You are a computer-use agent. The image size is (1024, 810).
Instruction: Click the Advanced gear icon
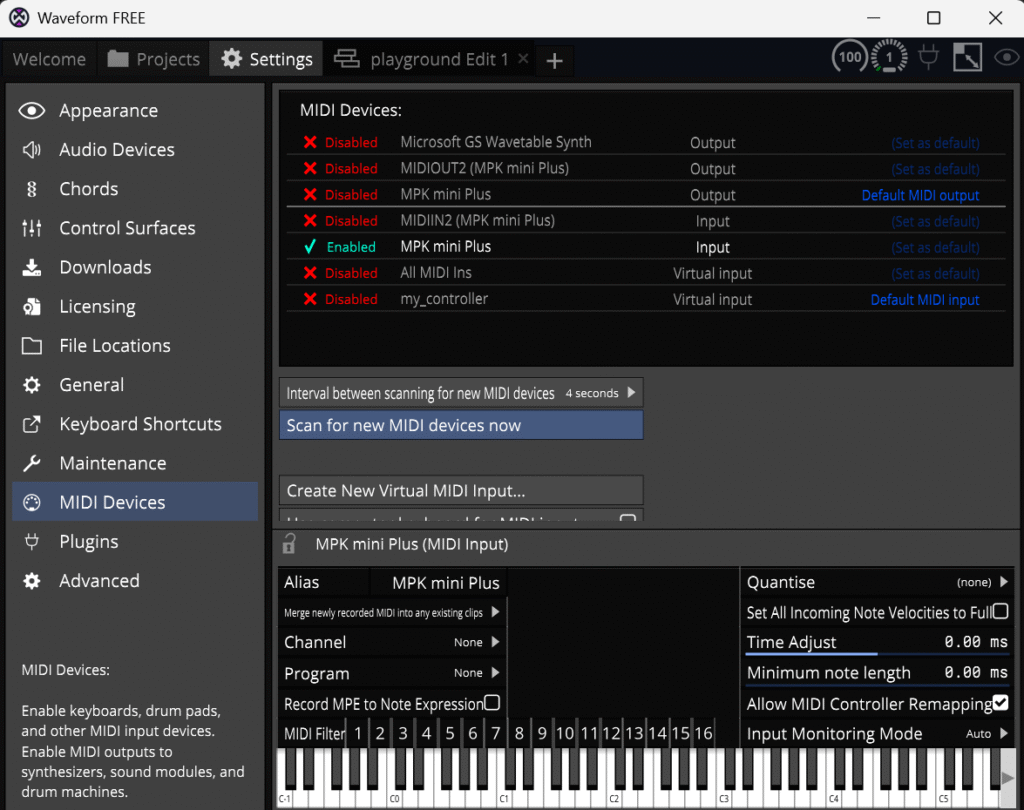pos(31,581)
